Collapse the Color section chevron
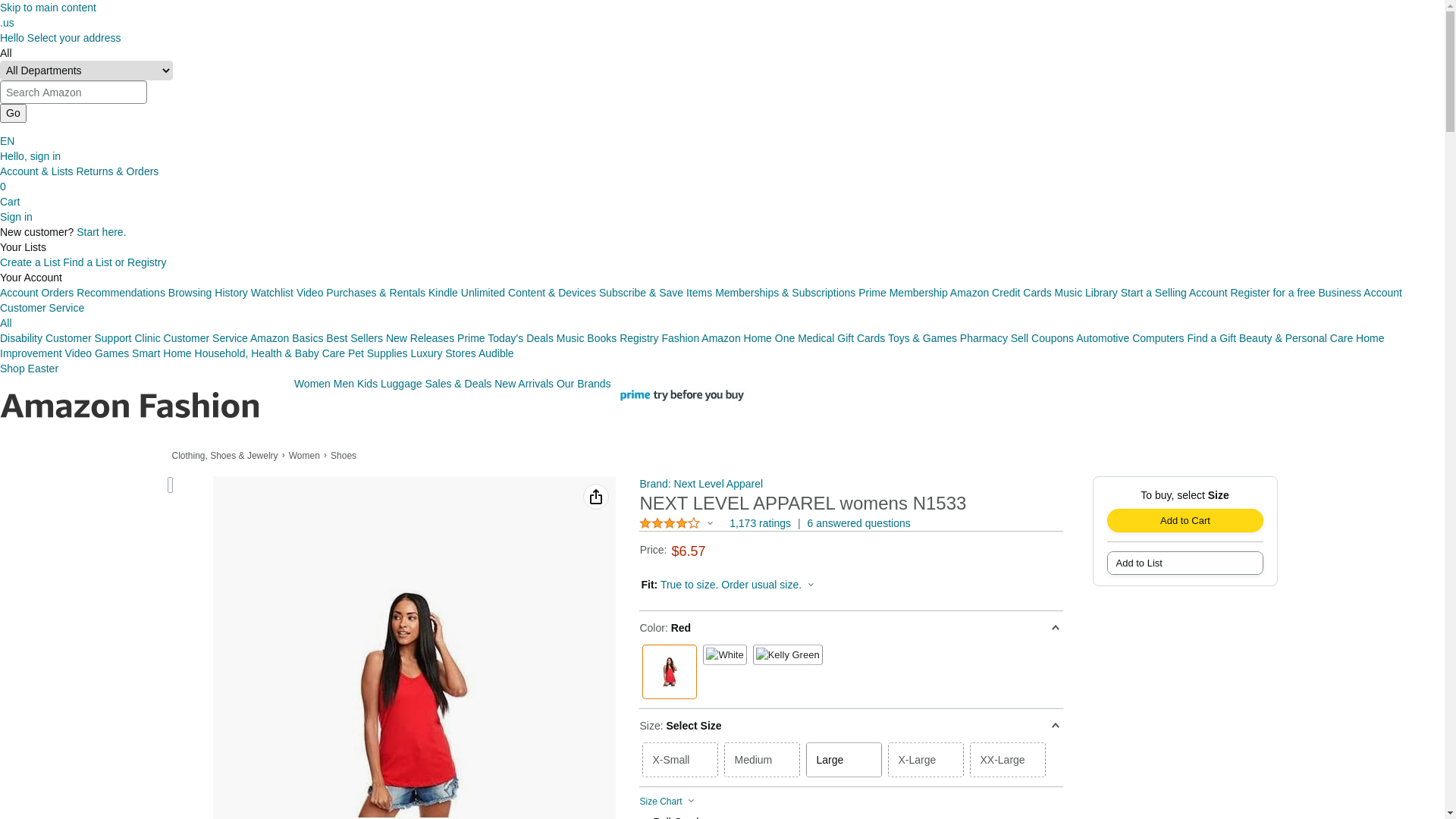1456x819 pixels. pos(1055,628)
